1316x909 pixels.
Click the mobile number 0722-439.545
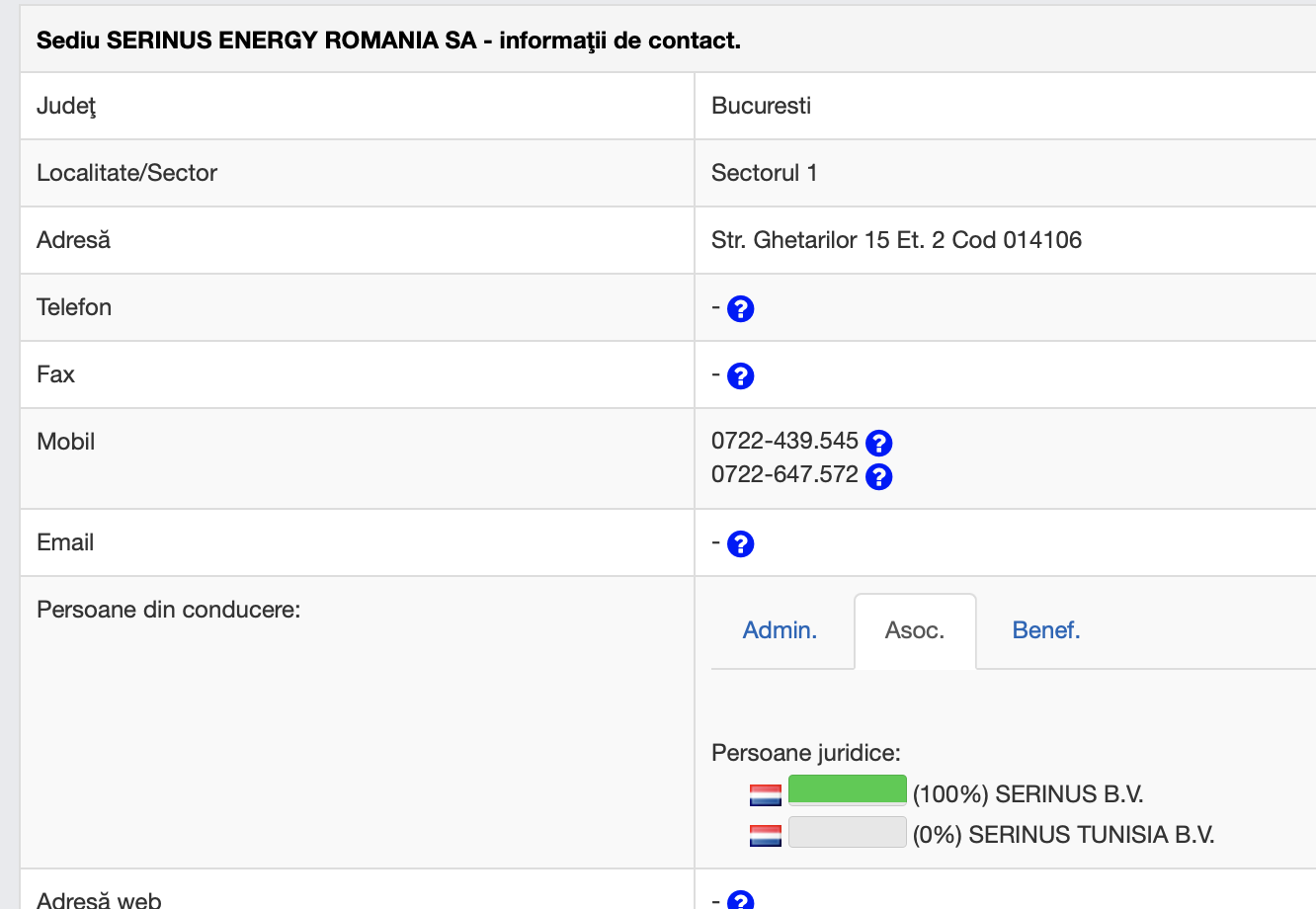pos(784,441)
